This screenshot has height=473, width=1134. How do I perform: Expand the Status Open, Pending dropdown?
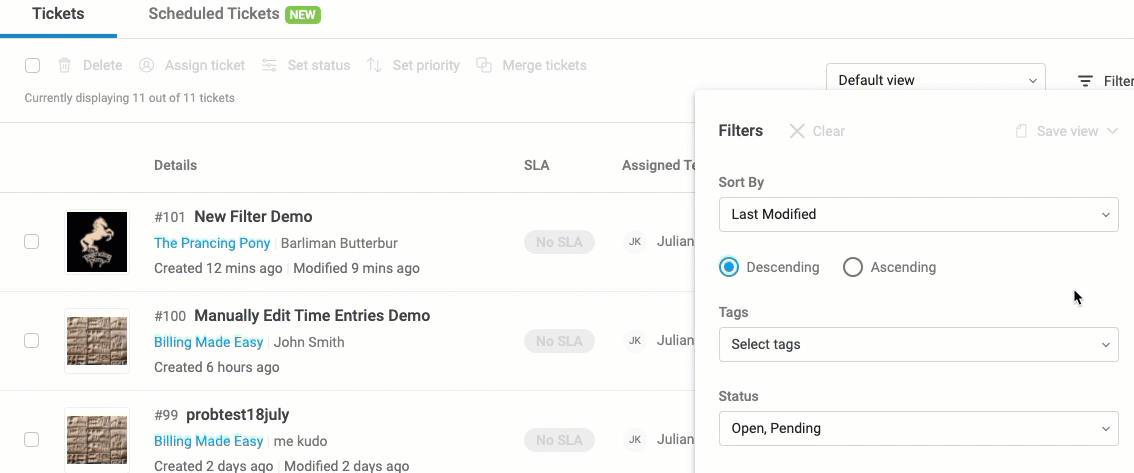tap(918, 428)
